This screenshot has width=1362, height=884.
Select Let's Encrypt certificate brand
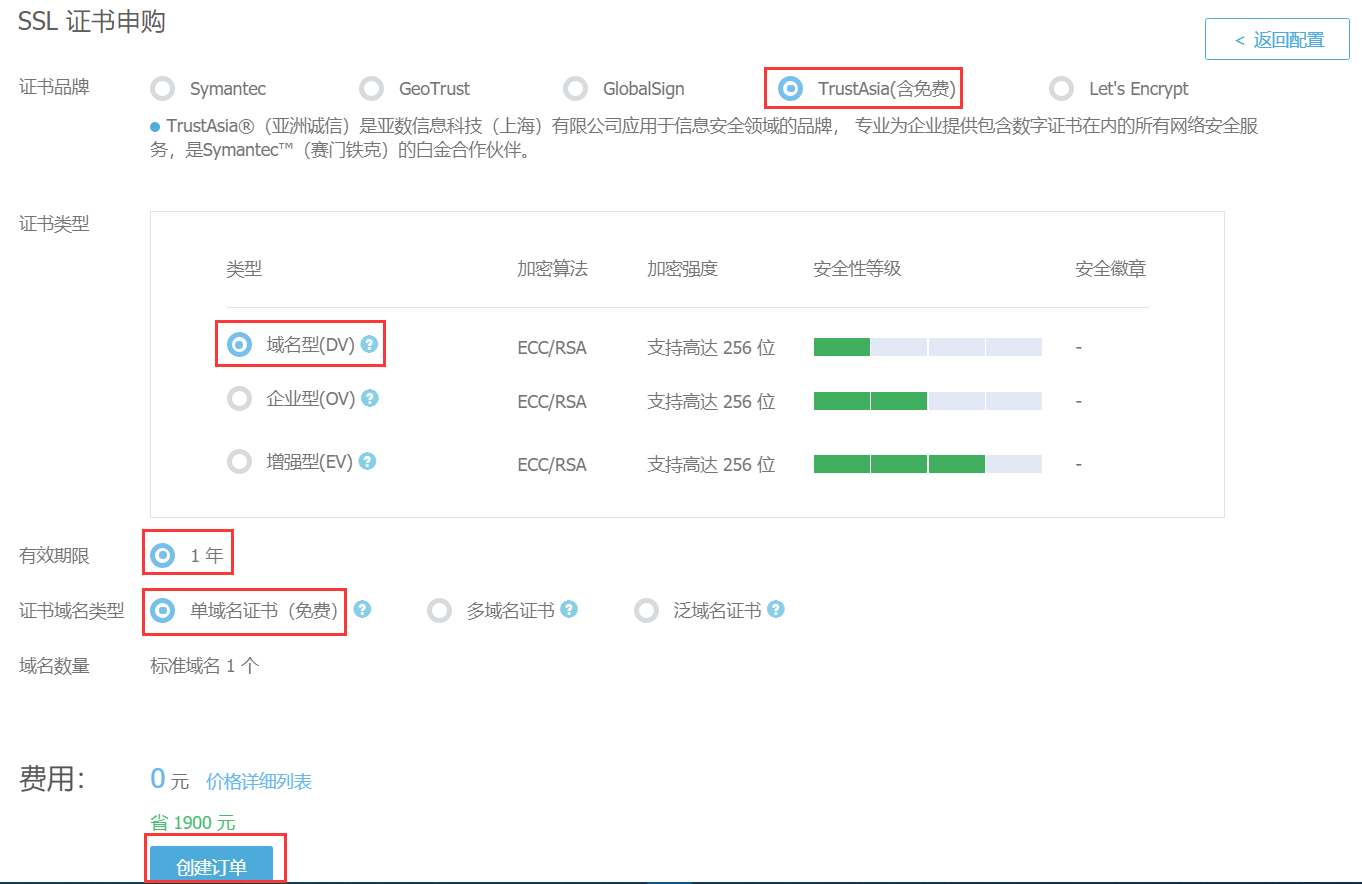(1061, 89)
